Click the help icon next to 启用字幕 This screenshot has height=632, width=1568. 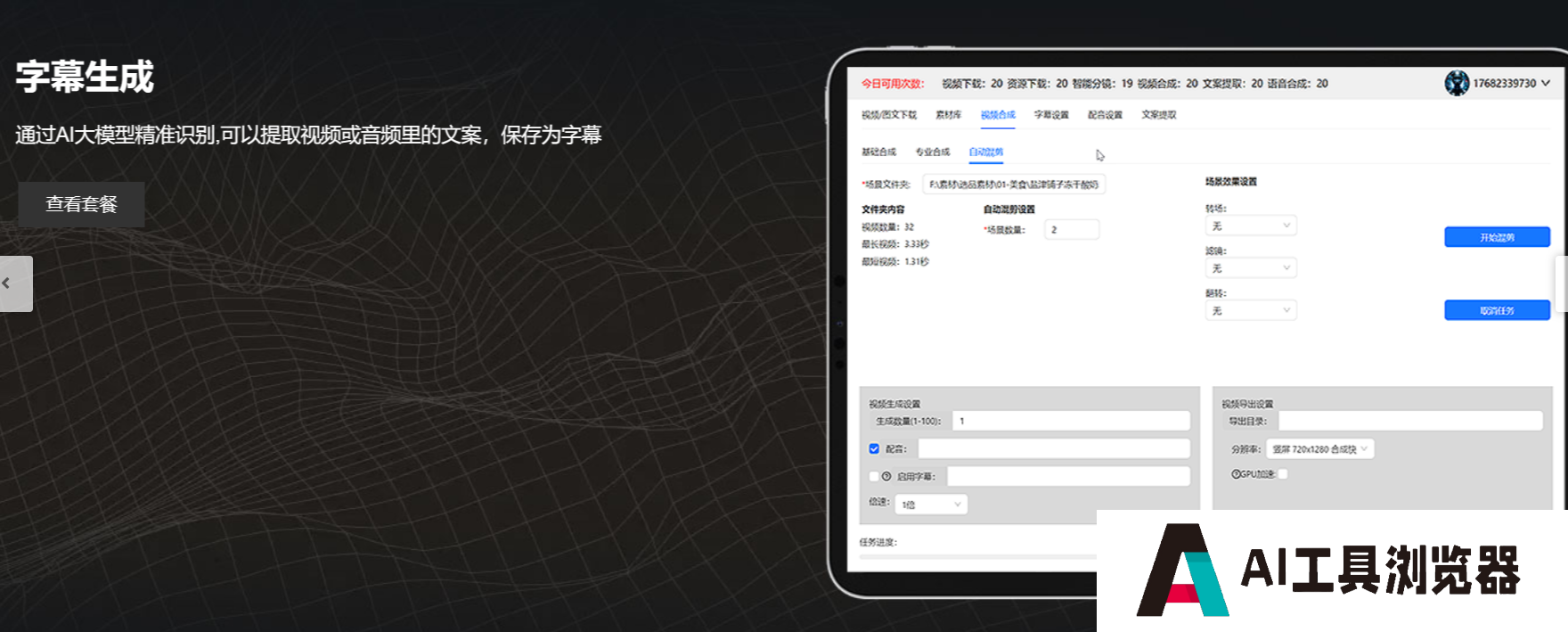[x=886, y=476]
